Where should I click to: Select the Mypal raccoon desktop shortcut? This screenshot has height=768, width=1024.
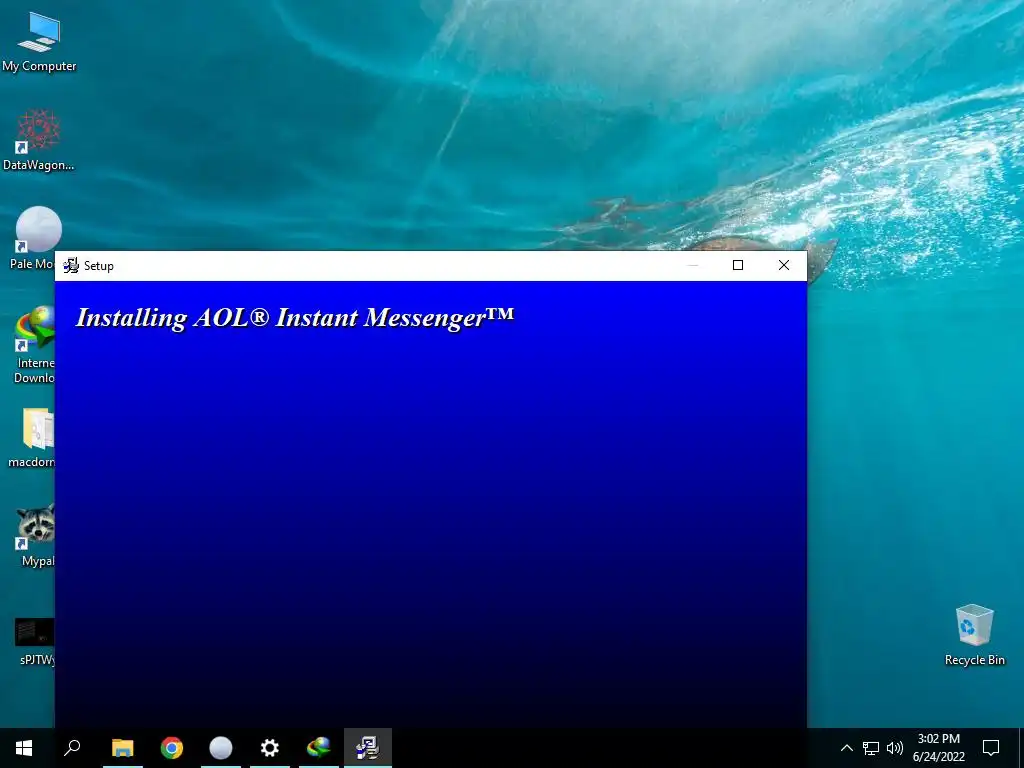(36, 536)
